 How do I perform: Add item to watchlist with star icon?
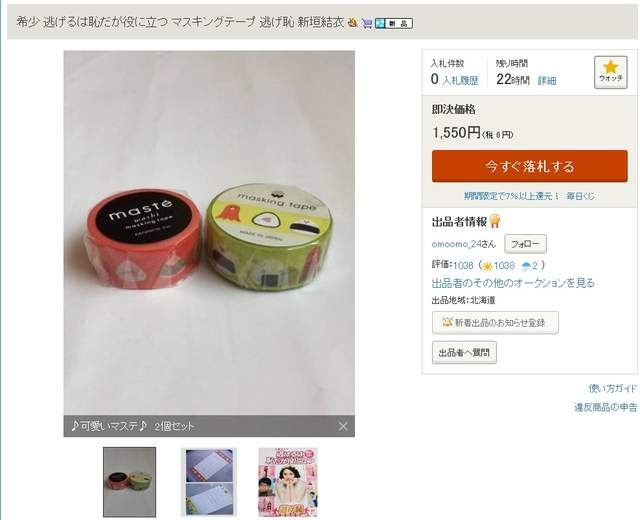tap(611, 72)
